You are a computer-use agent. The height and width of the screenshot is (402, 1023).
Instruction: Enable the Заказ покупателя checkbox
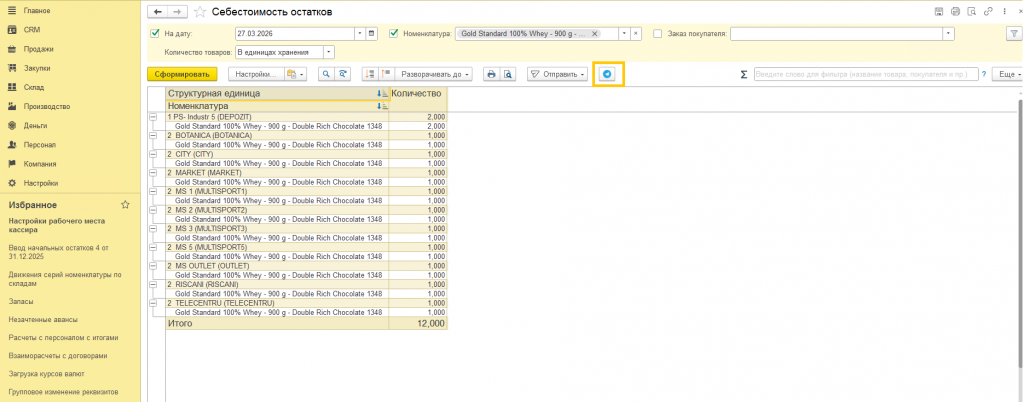point(658,33)
